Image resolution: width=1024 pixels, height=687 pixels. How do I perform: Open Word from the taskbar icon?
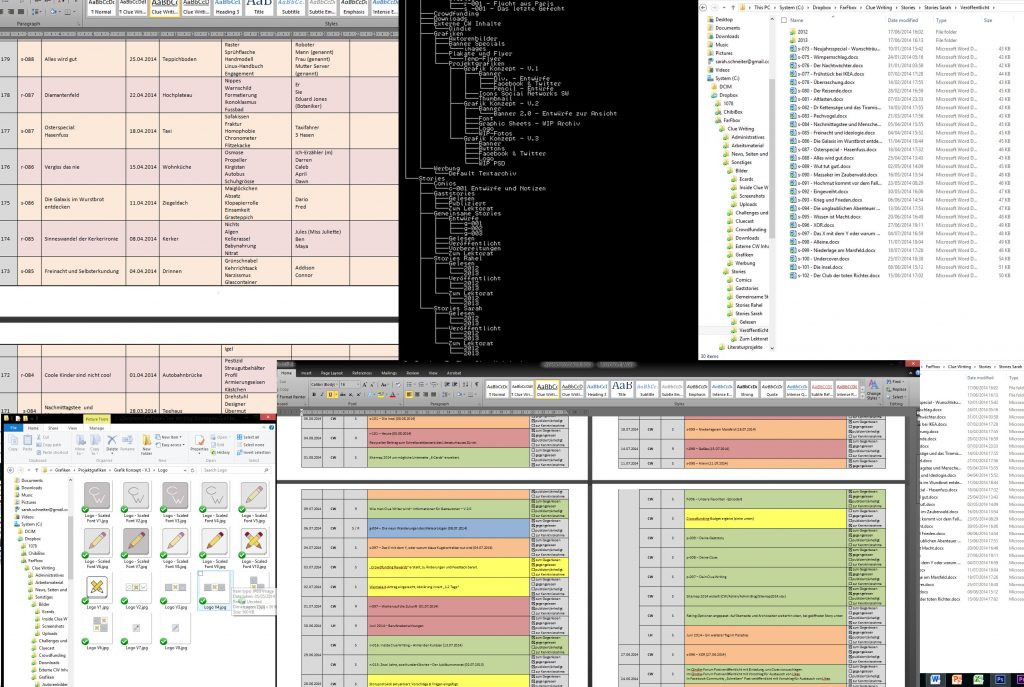pyautogui.click(x=935, y=678)
